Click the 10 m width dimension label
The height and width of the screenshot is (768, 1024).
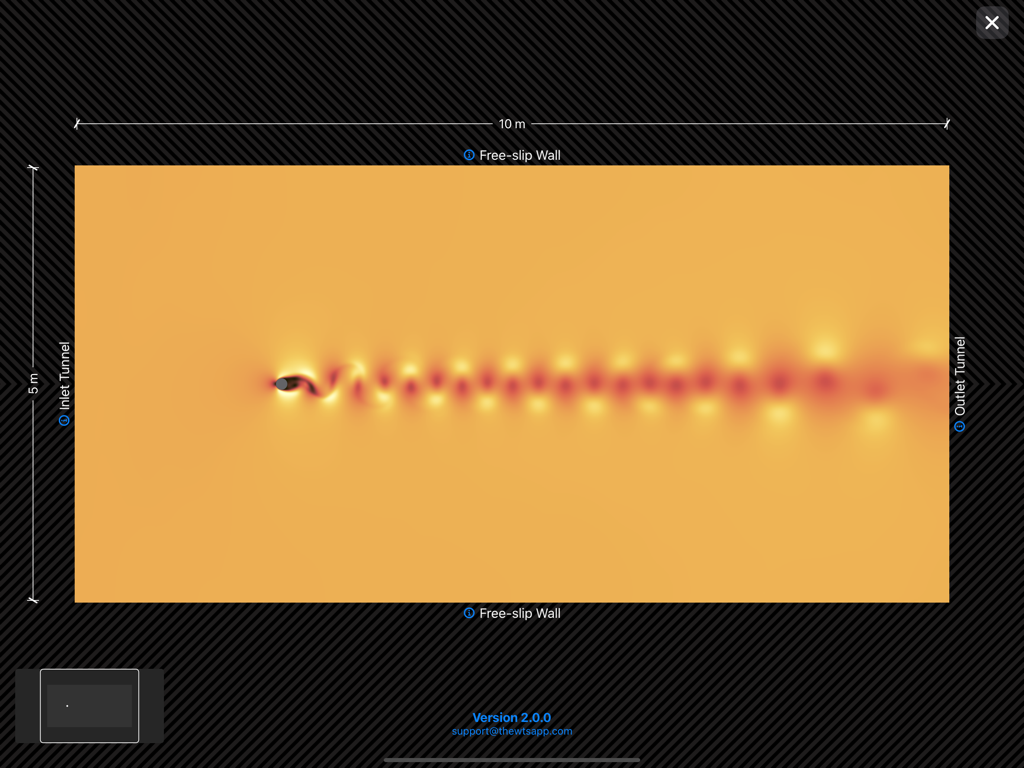[512, 123]
